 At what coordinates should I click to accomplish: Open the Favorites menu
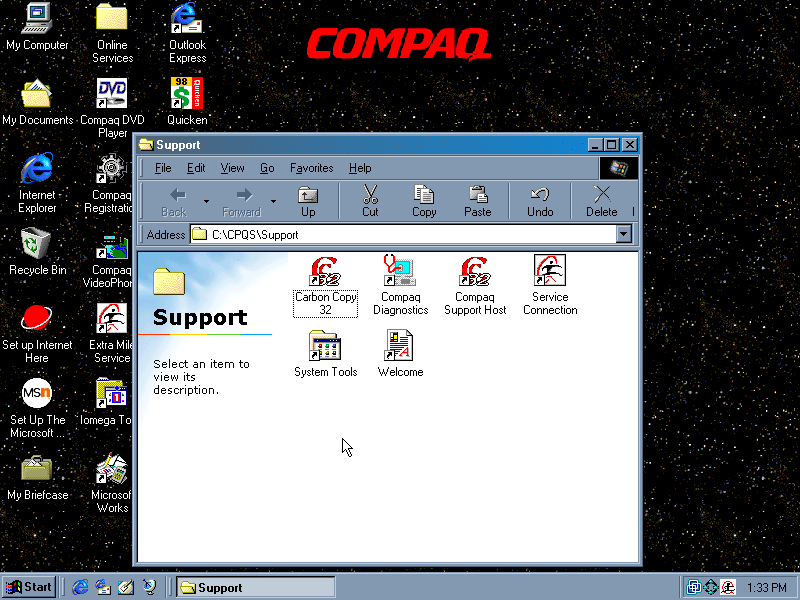[311, 168]
